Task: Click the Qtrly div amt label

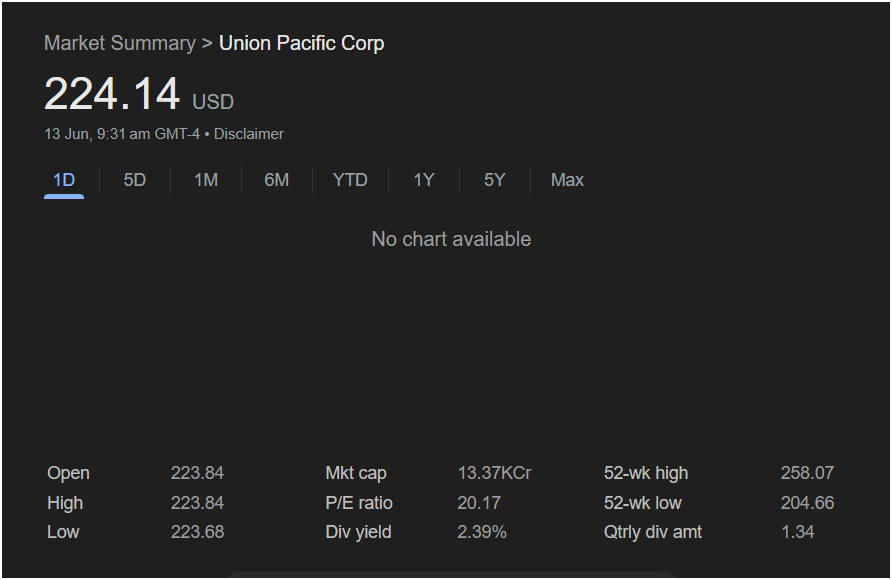Action: tap(653, 532)
